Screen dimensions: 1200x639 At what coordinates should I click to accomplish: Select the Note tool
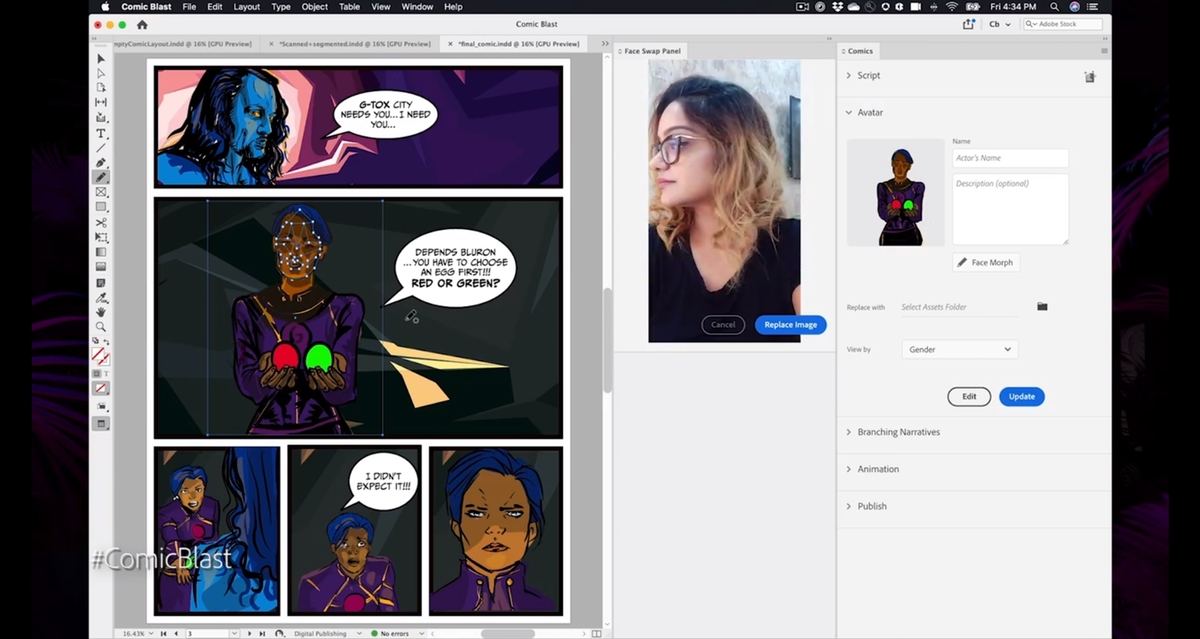coord(101,282)
